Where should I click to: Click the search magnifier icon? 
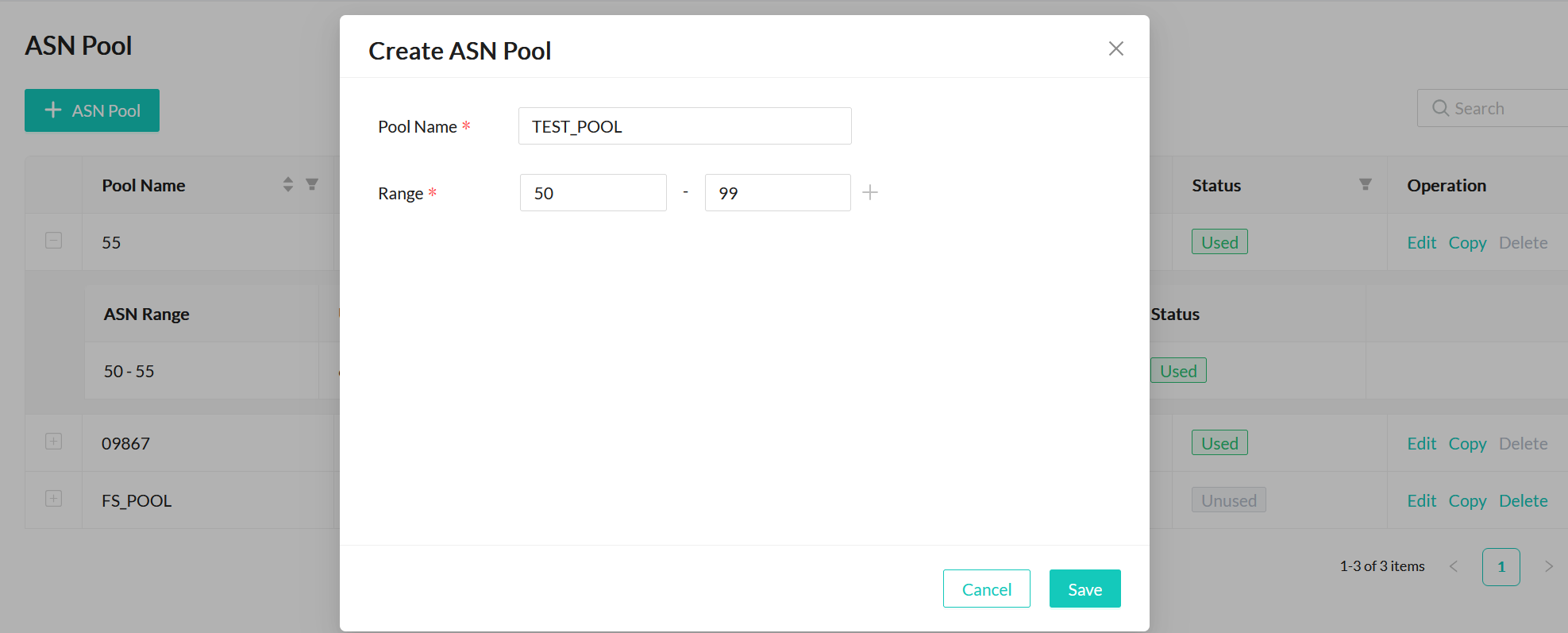(1440, 109)
